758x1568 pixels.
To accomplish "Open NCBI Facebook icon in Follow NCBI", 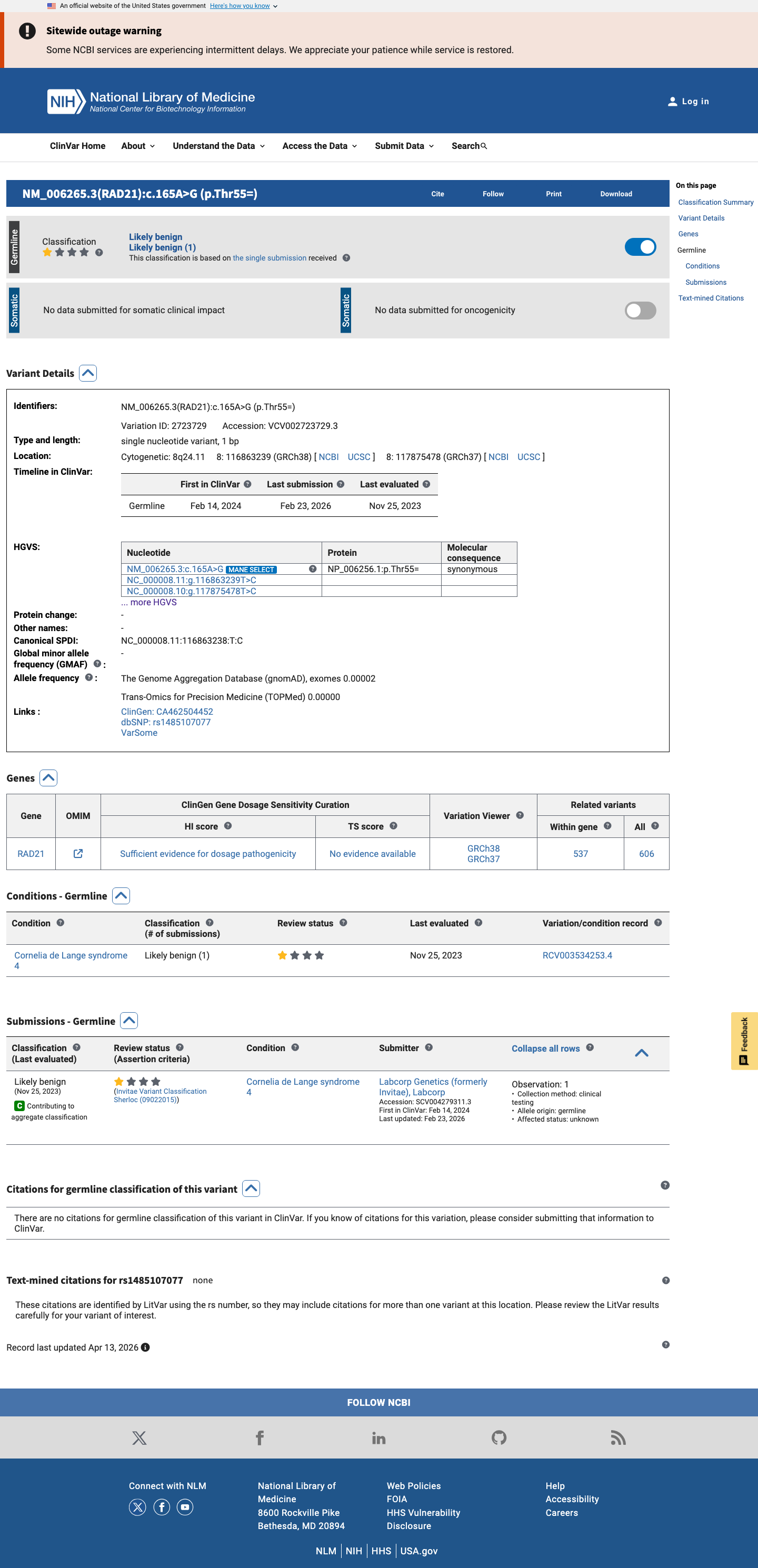I will coord(260,1438).
